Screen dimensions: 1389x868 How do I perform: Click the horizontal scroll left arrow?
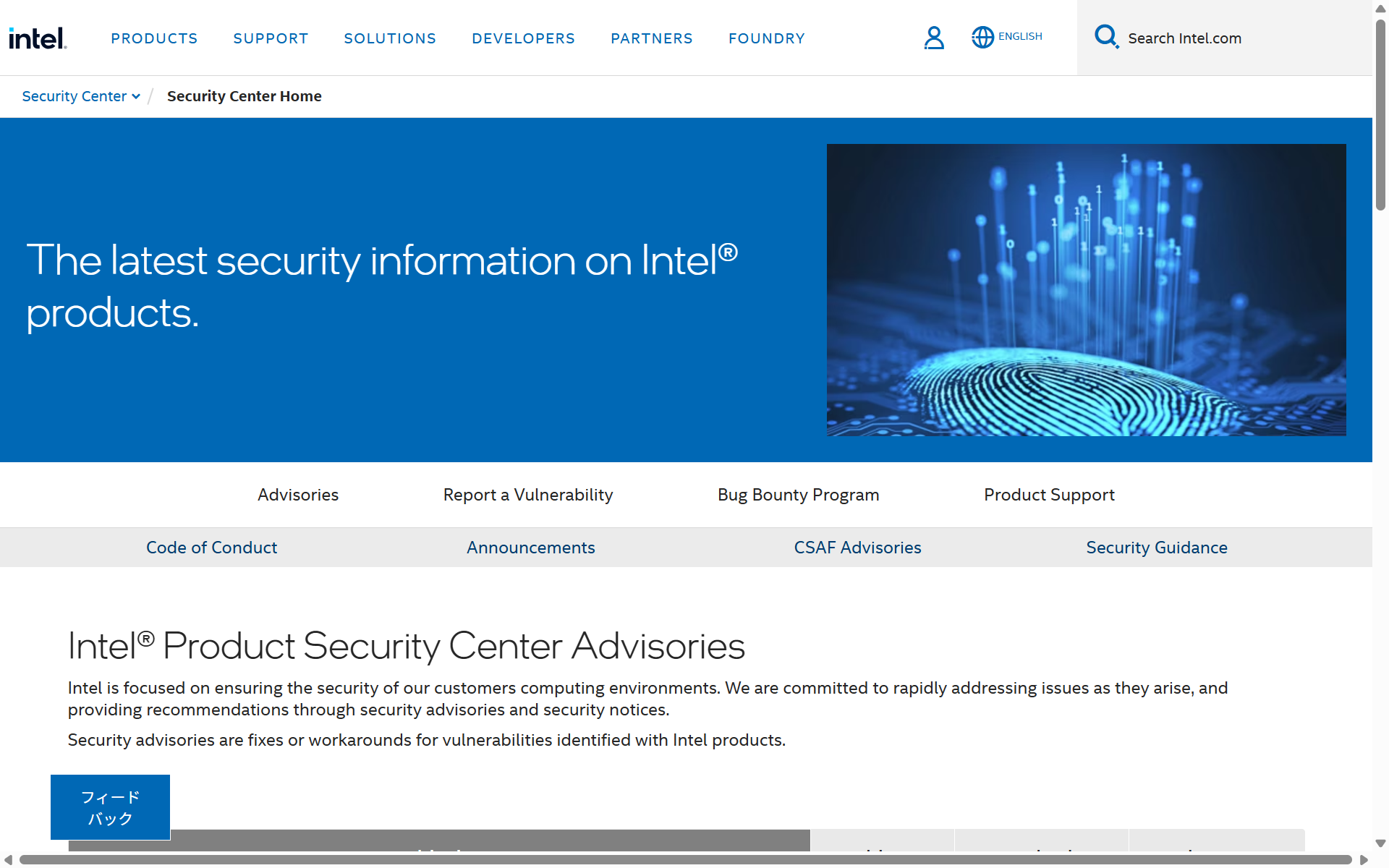coord(9,860)
